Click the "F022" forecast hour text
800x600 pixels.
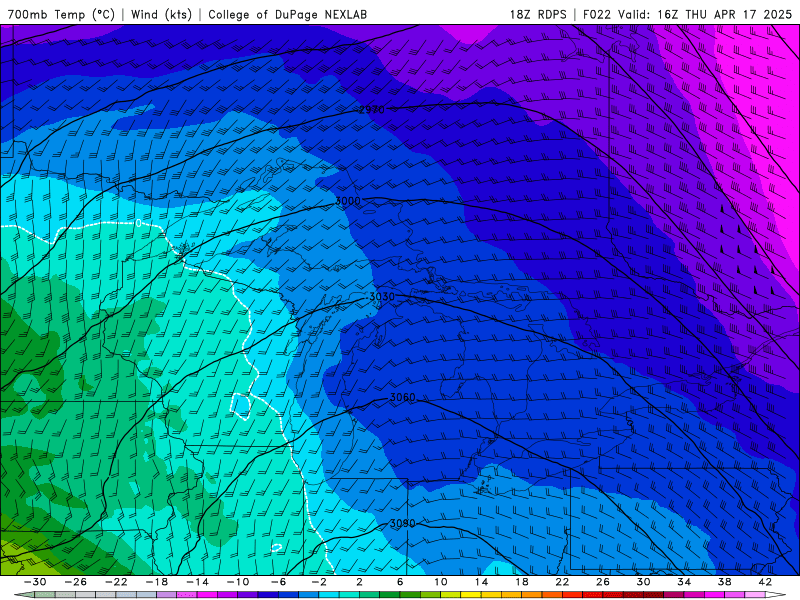[x=596, y=14]
